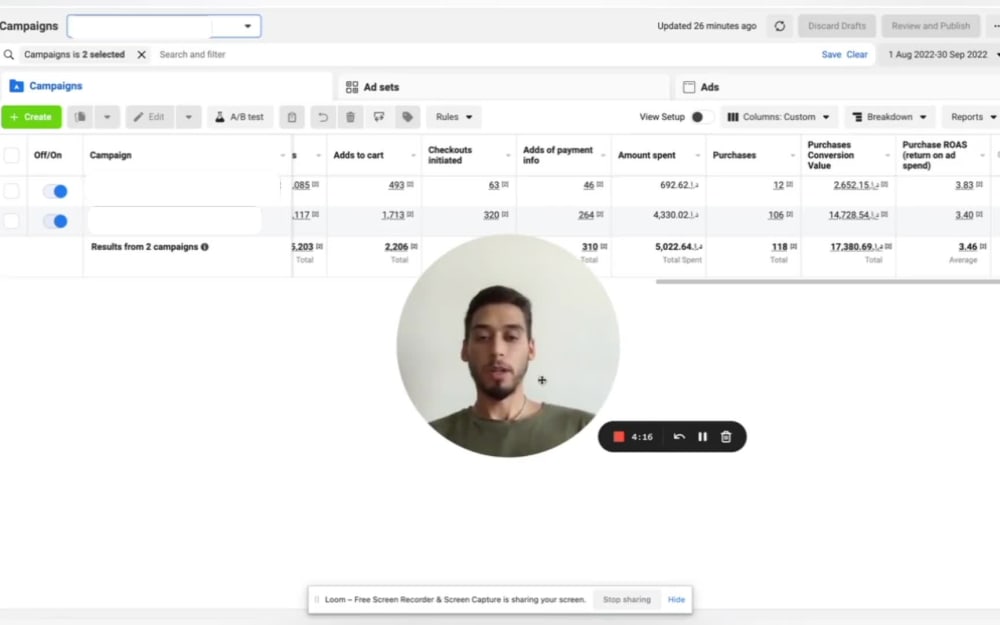Click the 3.83 ROAS value
Image resolution: width=1000 pixels, height=625 pixels.
click(x=964, y=185)
